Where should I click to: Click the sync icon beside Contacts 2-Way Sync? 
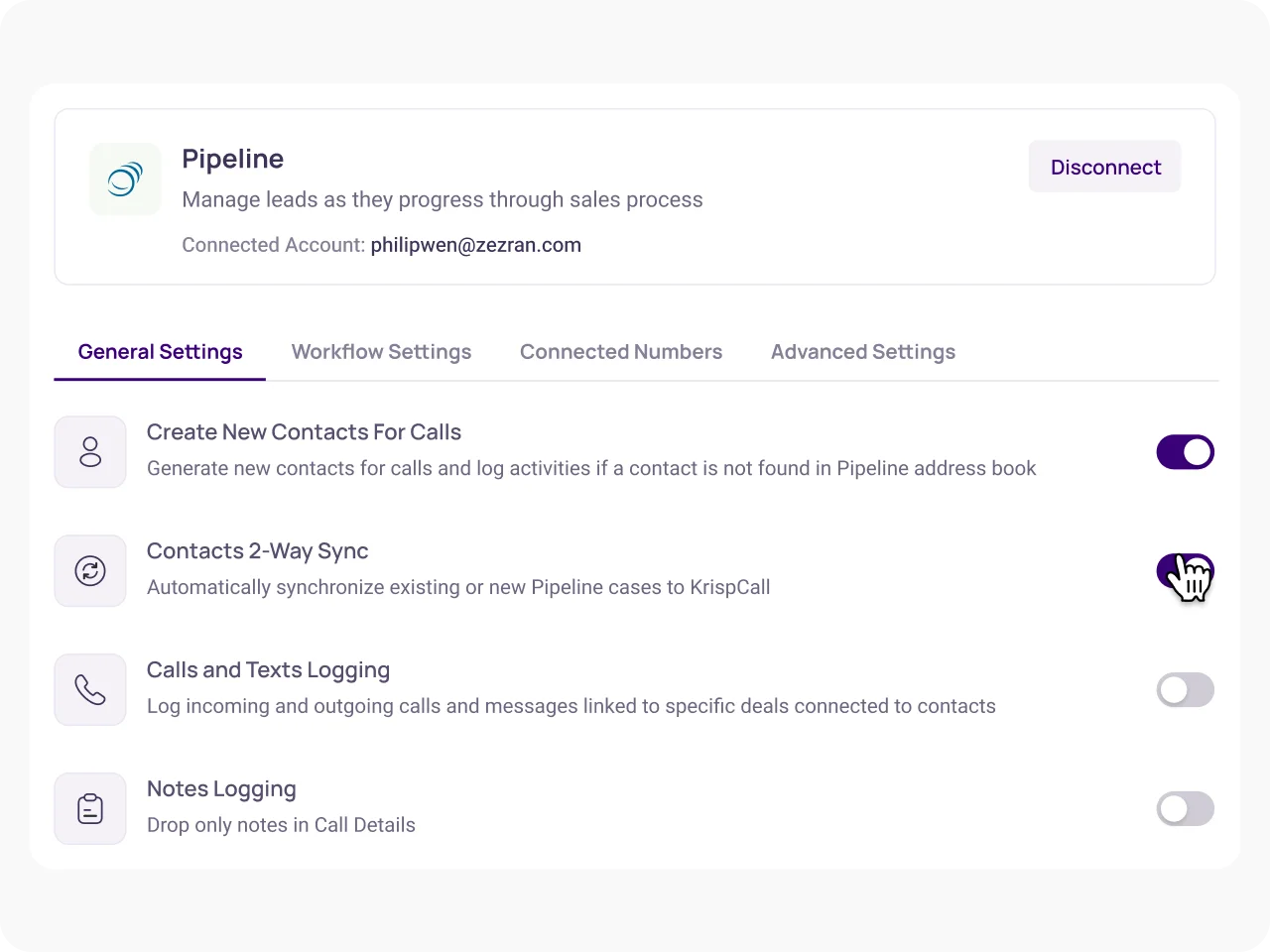[x=90, y=571]
